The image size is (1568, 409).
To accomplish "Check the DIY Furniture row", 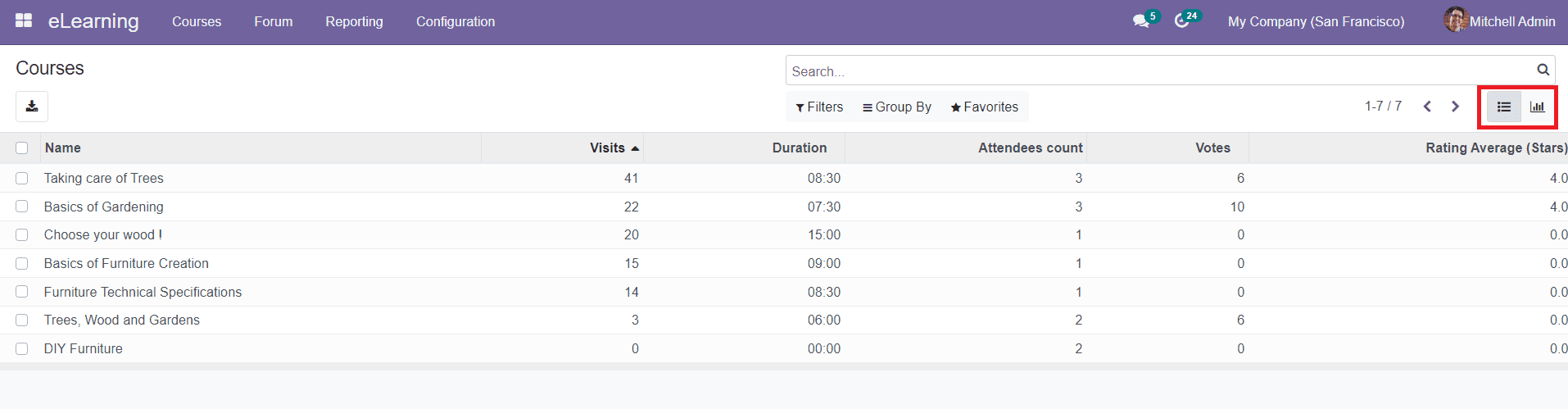I will point(22,348).
